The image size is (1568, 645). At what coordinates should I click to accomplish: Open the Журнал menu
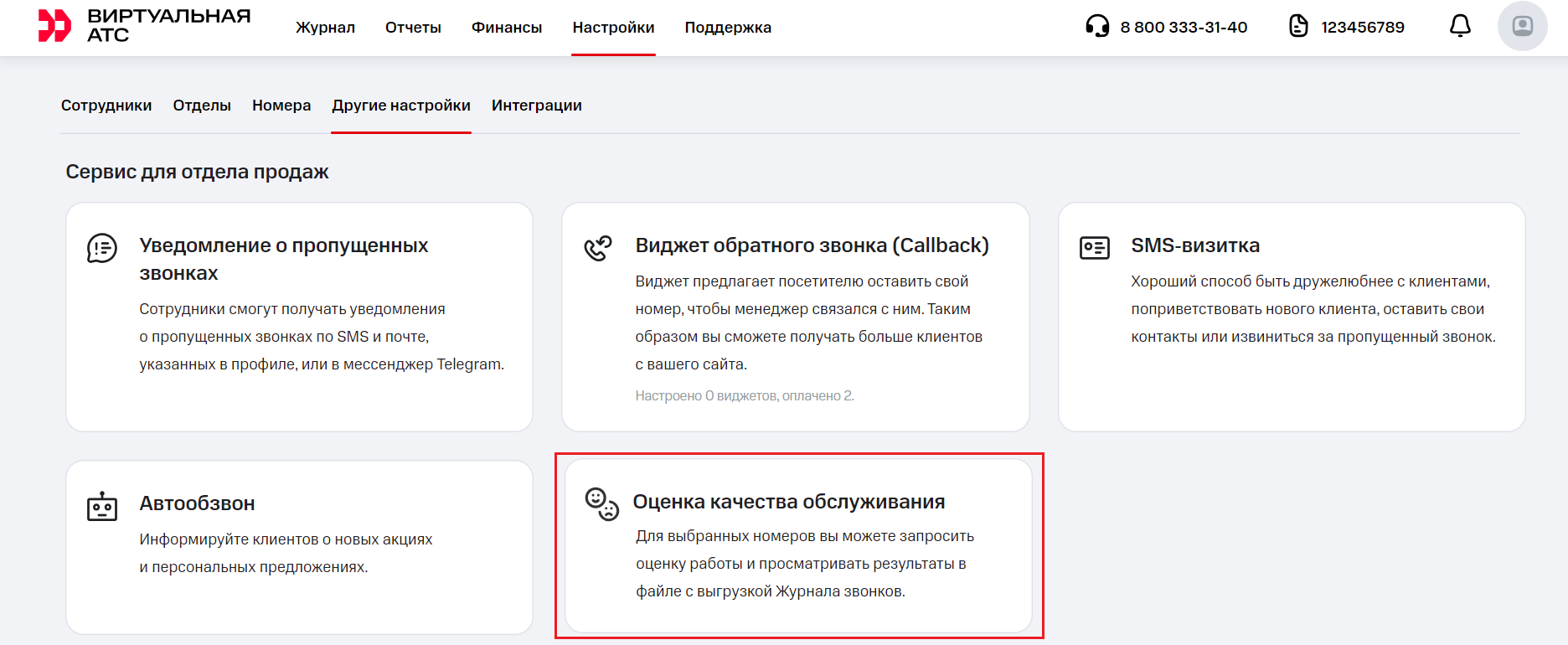coord(325,28)
